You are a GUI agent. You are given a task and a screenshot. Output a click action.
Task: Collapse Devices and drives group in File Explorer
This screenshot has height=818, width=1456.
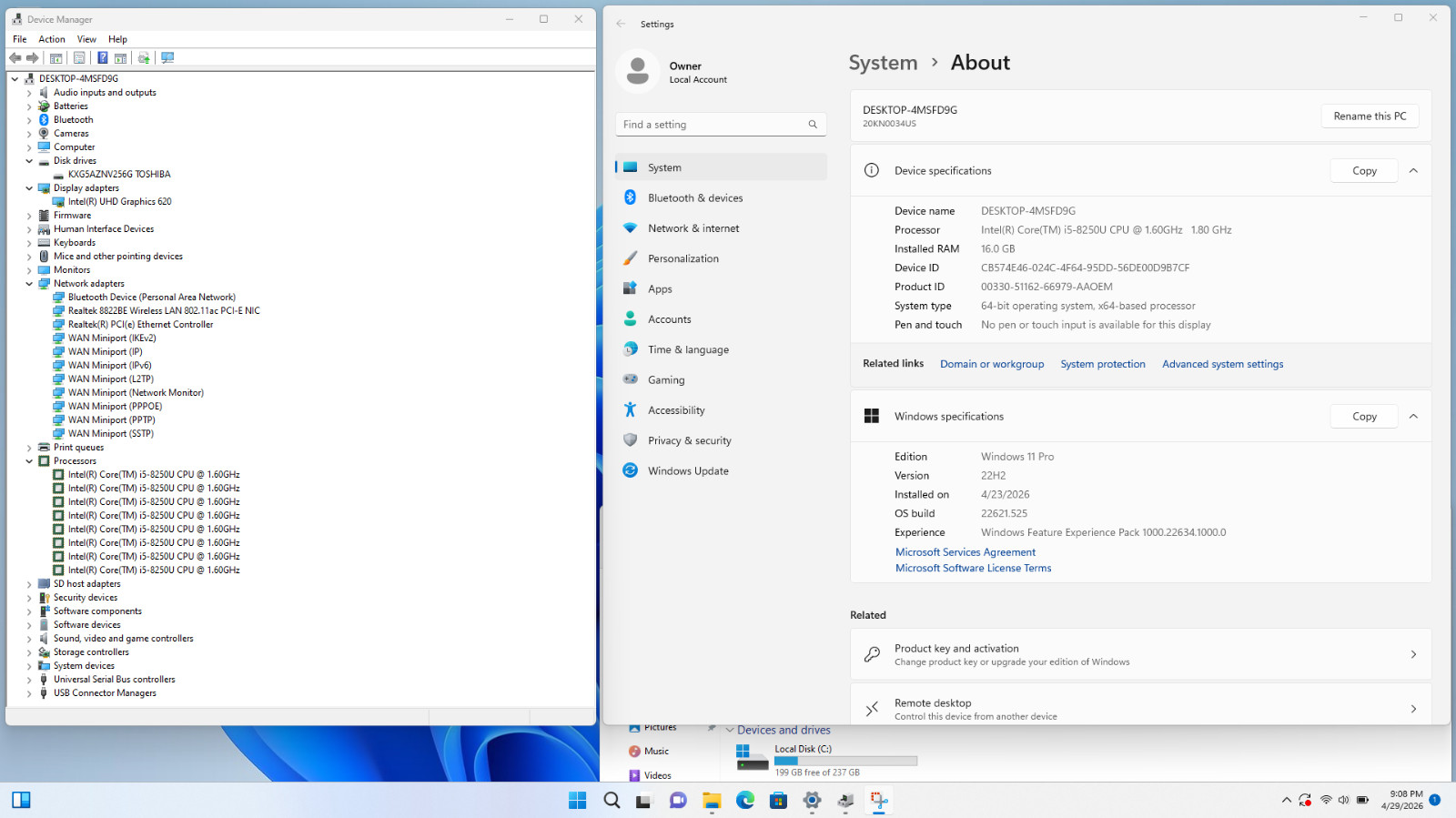[x=730, y=730]
